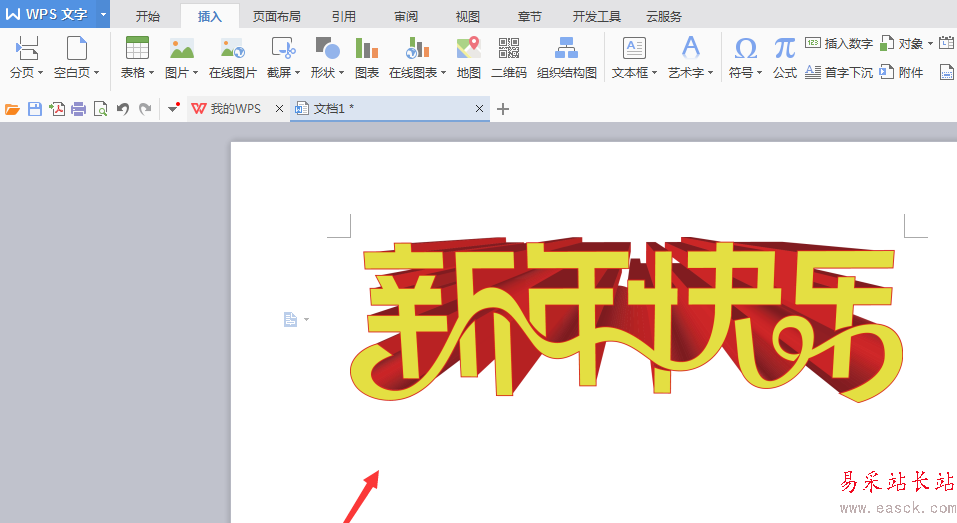957x523 pixels.
Task: Open quick access toolbar customize dropdown
Action: point(173,109)
